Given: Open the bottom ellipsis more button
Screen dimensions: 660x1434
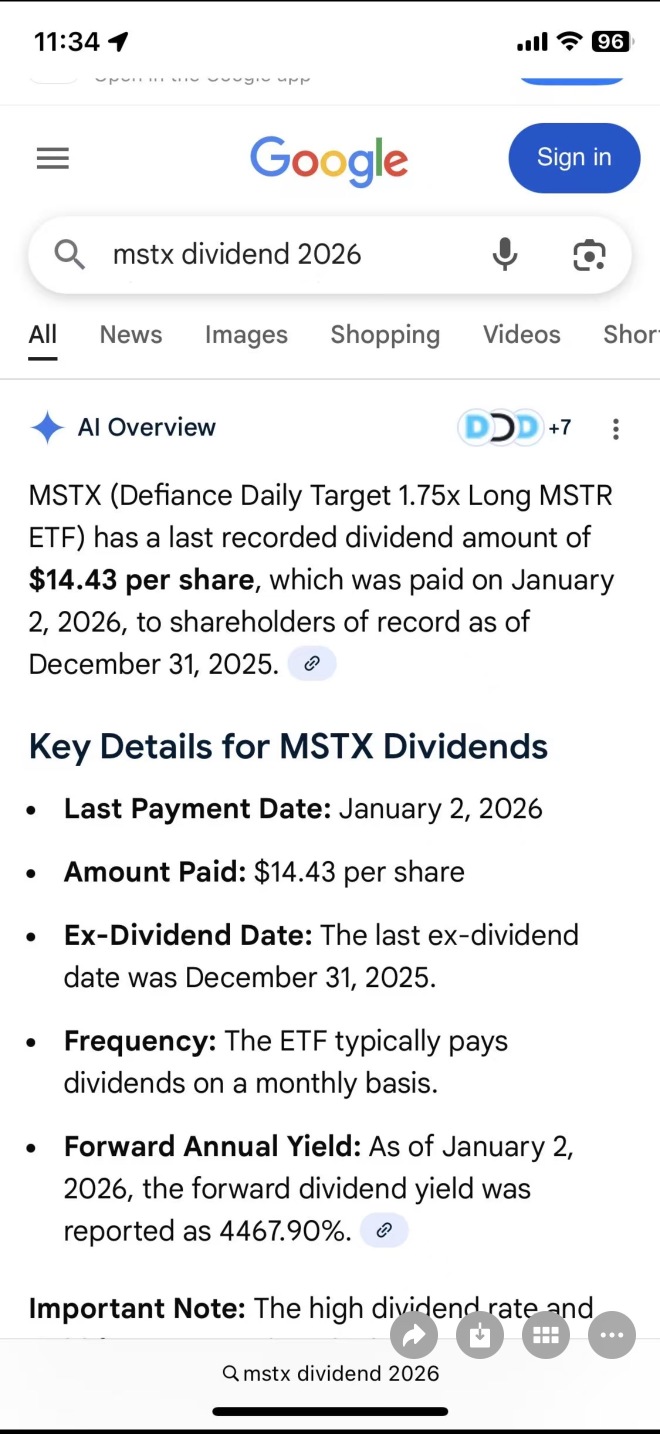Looking at the screenshot, I should pyautogui.click(x=612, y=1335).
